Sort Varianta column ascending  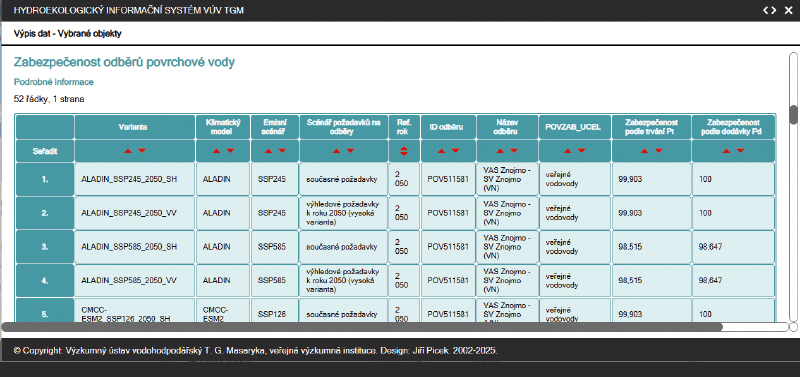click(x=128, y=151)
